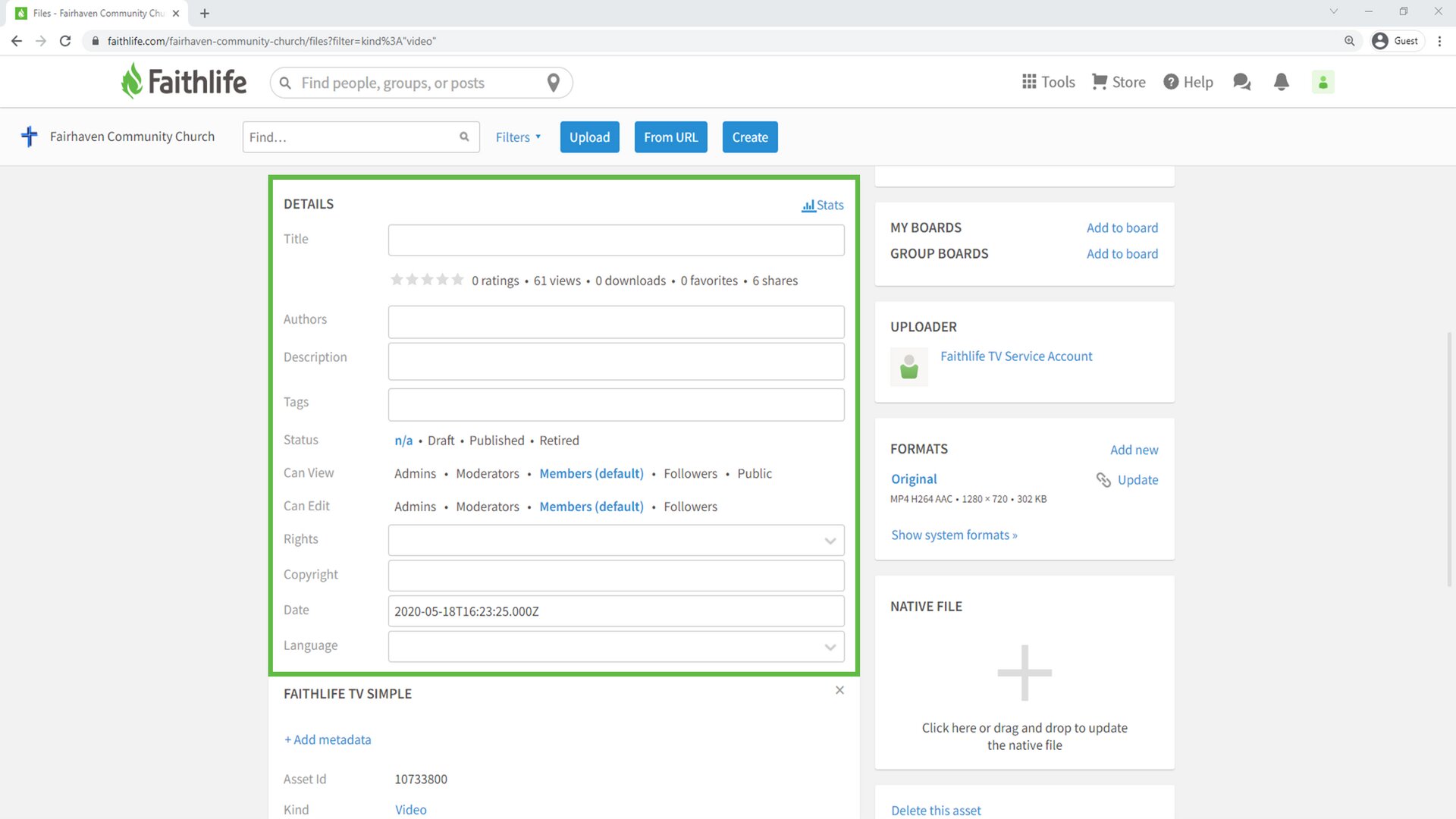
Task: Click the Date input field
Action: [x=616, y=611]
